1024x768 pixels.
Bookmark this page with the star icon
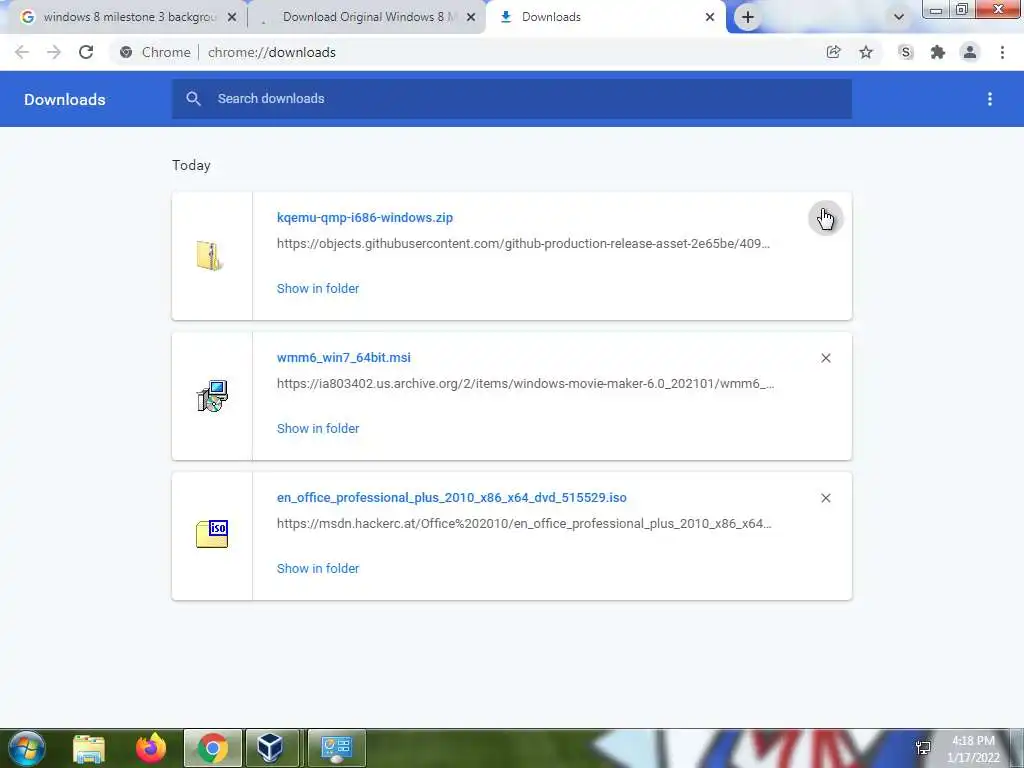tap(866, 52)
